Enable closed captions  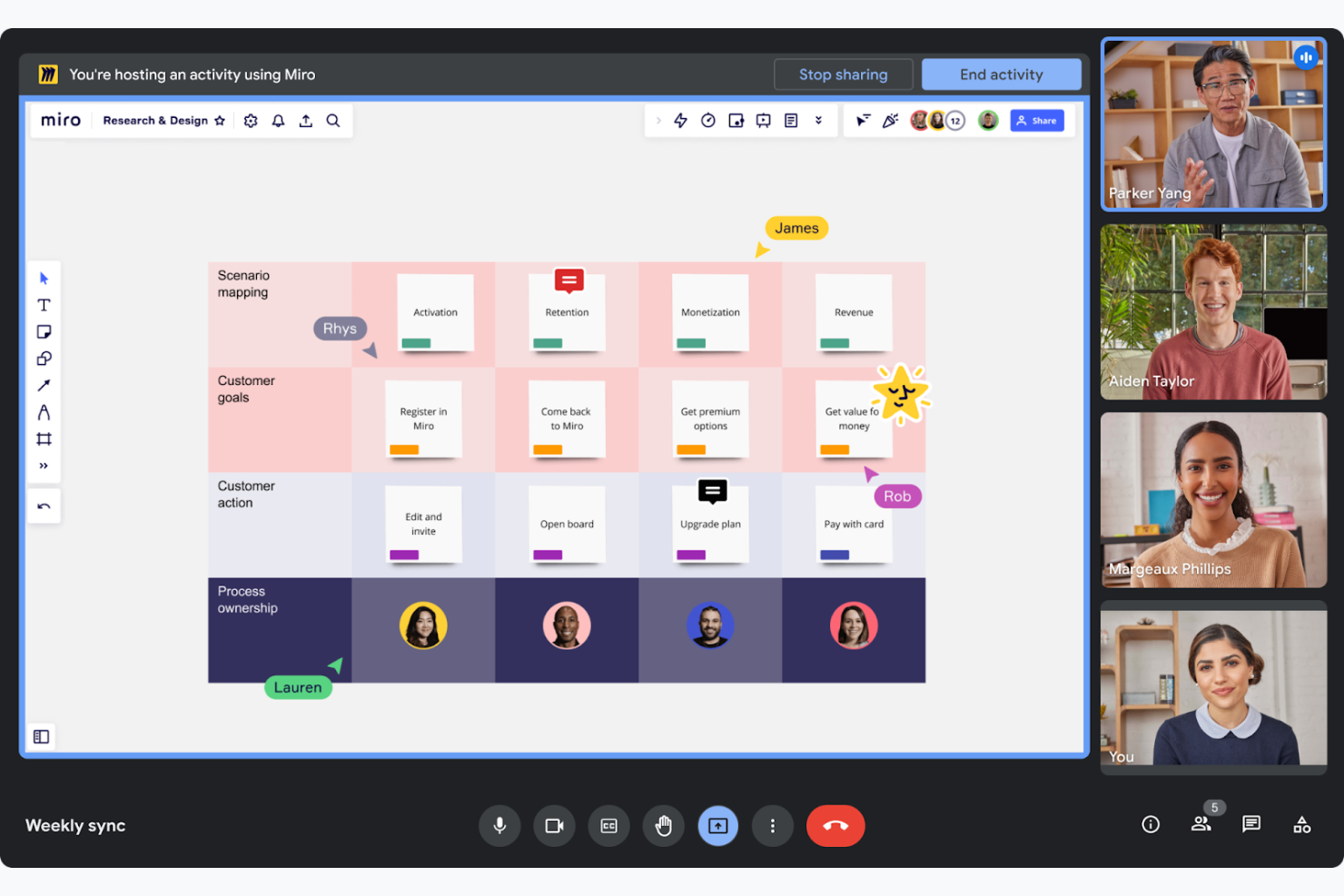click(x=608, y=825)
